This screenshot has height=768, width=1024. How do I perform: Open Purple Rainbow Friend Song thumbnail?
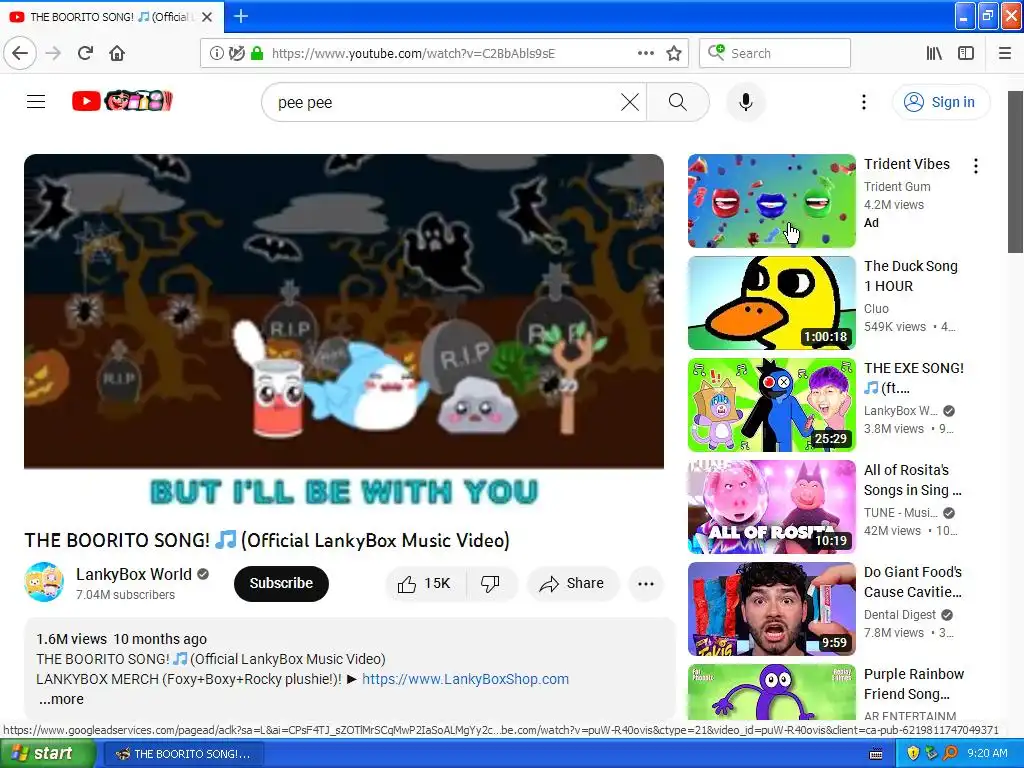[771, 692]
